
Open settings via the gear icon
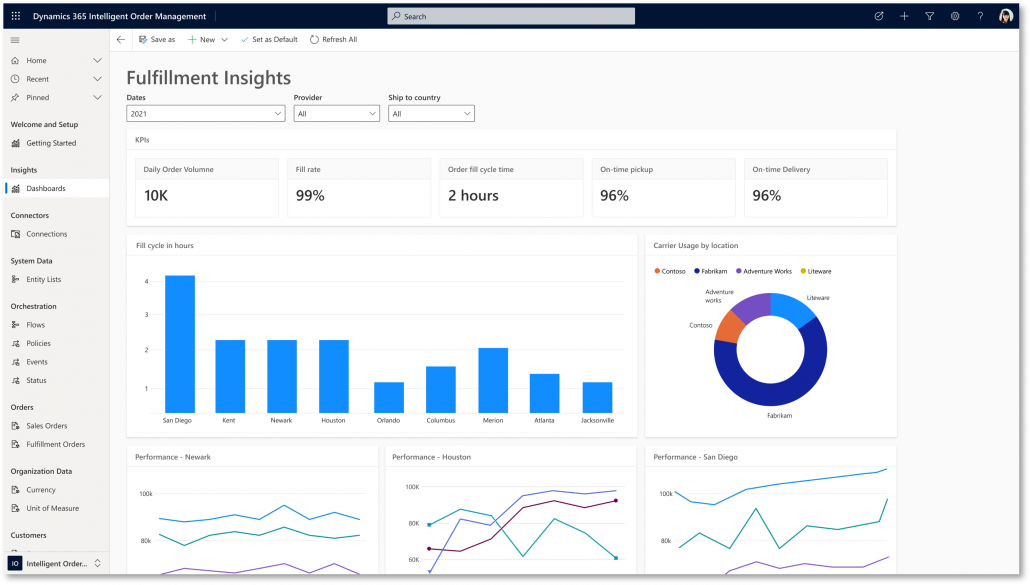[x=954, y=15]
